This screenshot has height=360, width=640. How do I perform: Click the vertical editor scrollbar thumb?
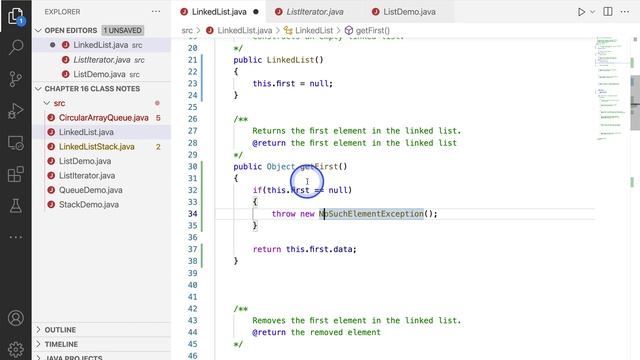point(635,103)
